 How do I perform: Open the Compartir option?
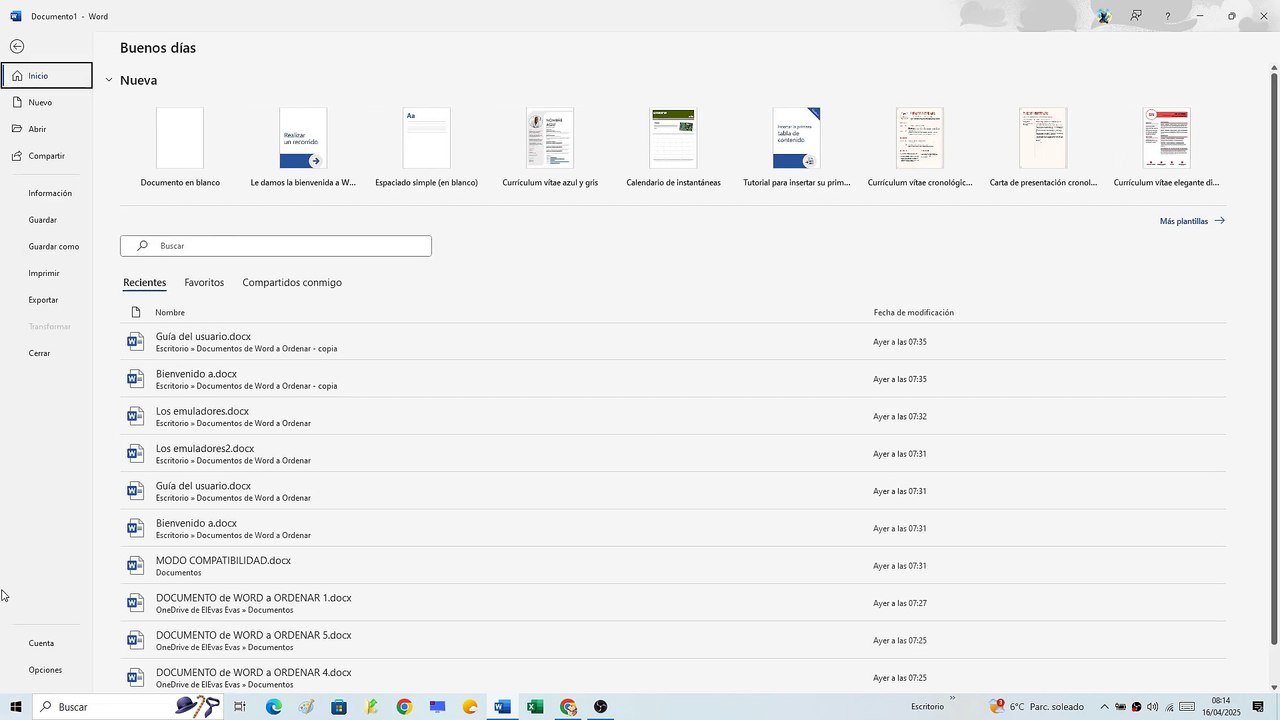(x=47, y=156)
